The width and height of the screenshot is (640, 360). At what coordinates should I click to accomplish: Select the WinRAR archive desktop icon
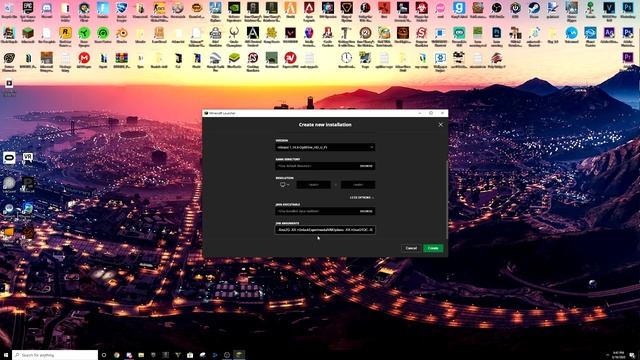[x=122, y=61]
